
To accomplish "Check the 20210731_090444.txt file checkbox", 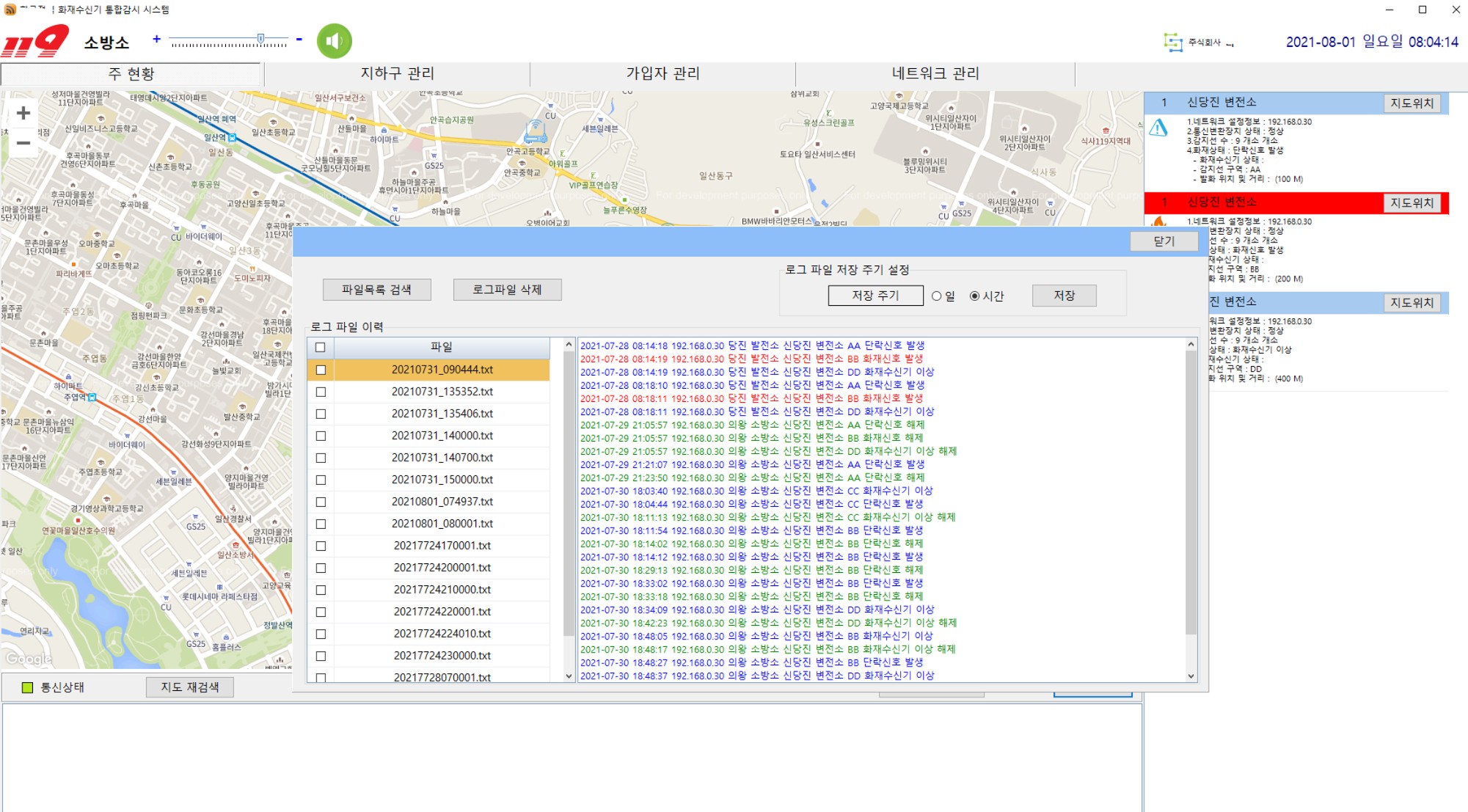I will tap(321, 370).
